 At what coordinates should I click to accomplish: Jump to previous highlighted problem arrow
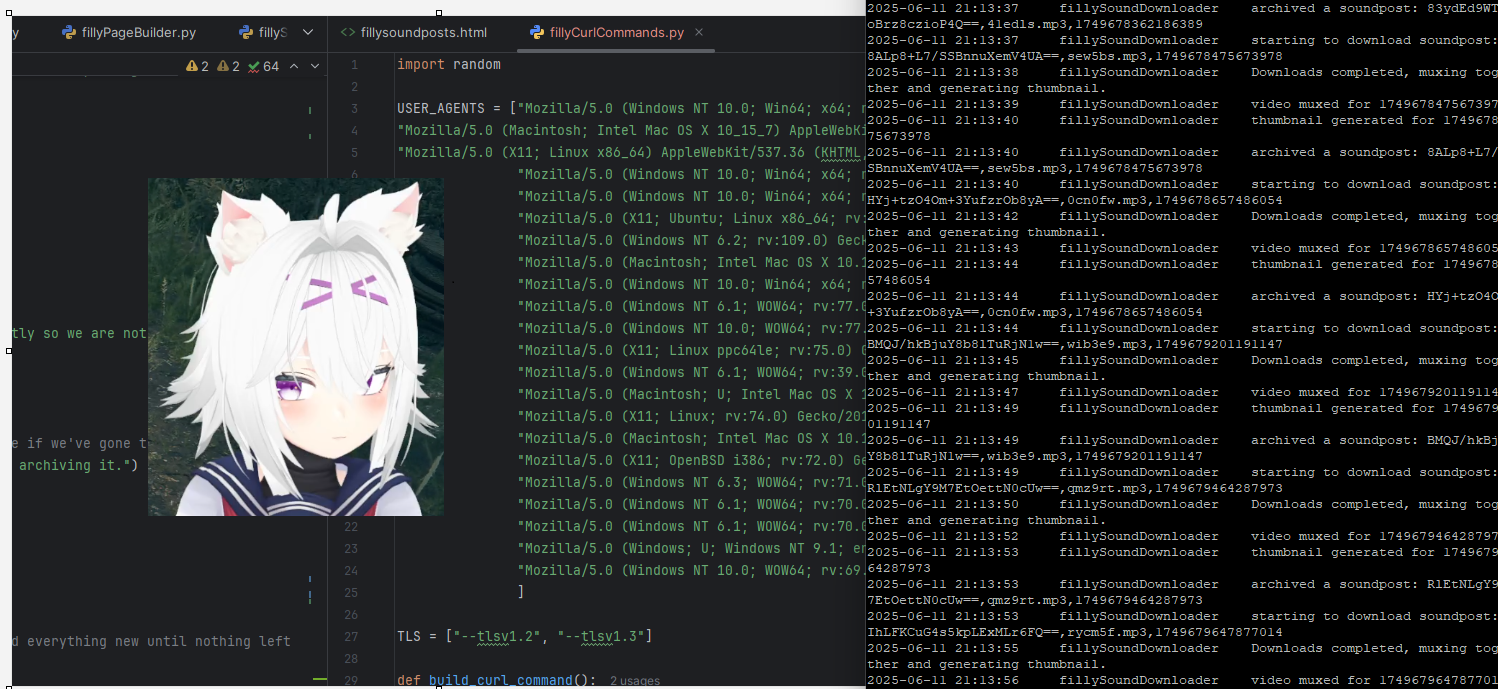tap(294, 66)
